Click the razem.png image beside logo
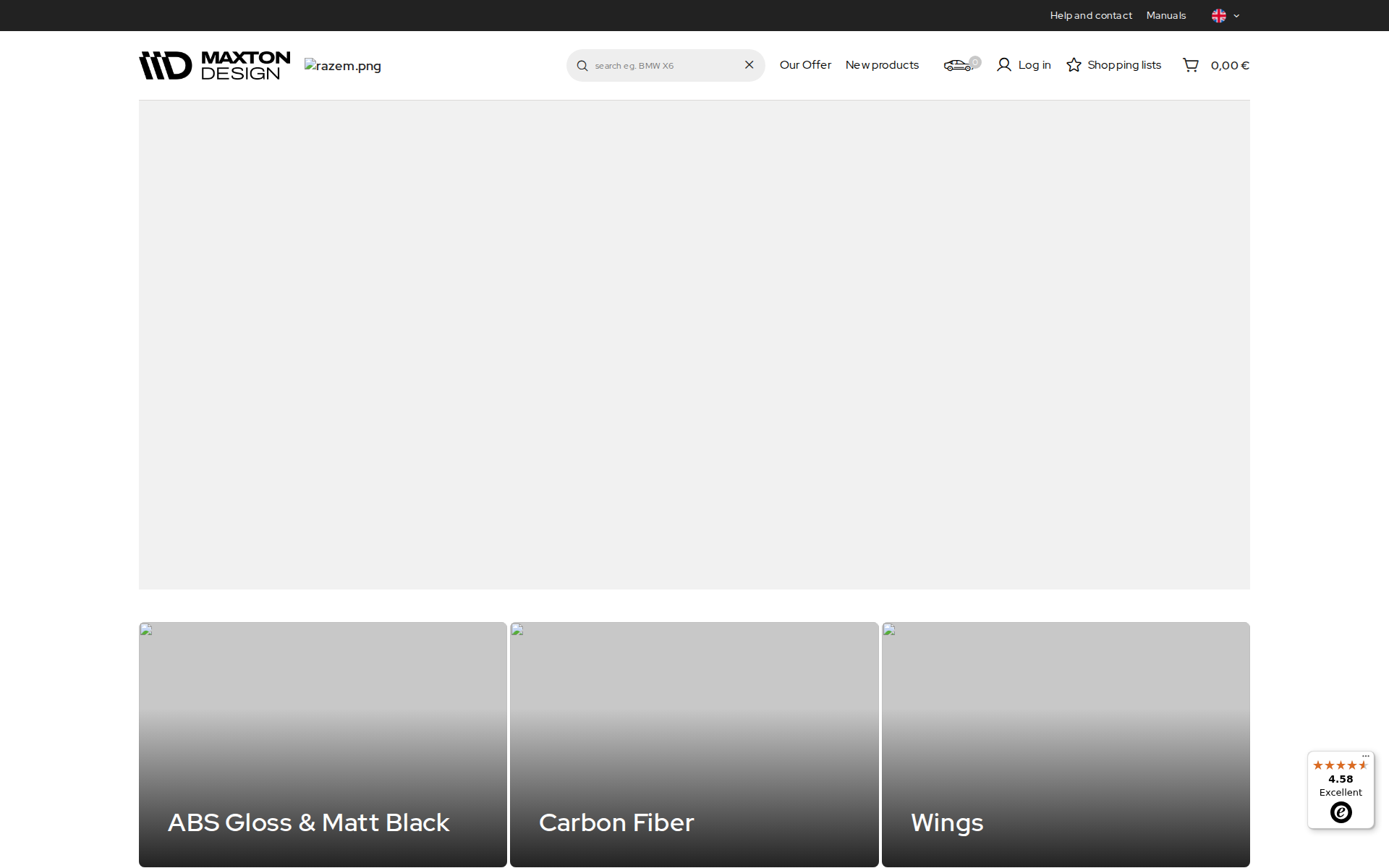Viewport: 1389px width, 868px height. 343,66
